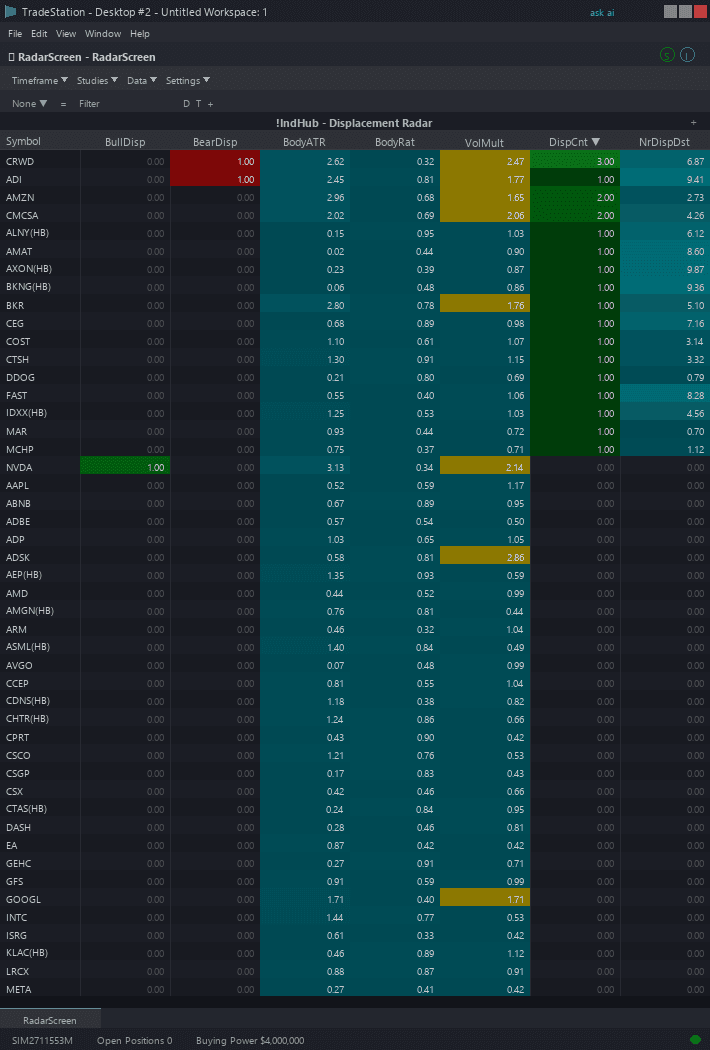Click DispCnt value 3.00 for CRWD
The height and width of the screenshot is (1050, 710).
(x=606, y=161)
